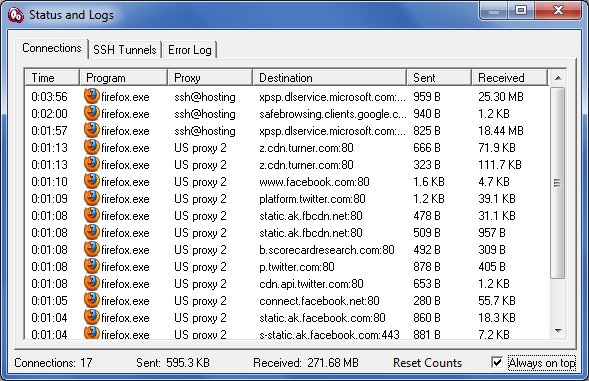This screenshot has width=589, height=381.
Task: Sort by the Received column header
Action: (x=509, y=77)
